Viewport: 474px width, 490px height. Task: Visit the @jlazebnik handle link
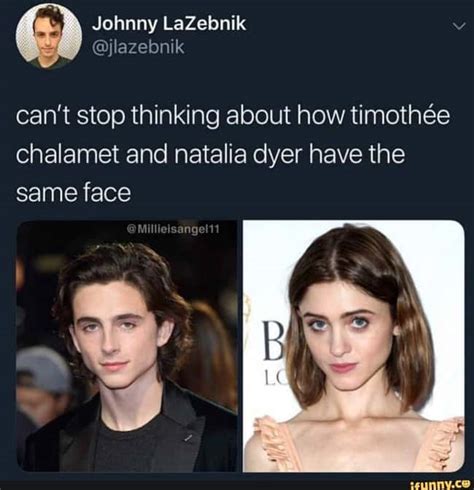tap(138, 47)
